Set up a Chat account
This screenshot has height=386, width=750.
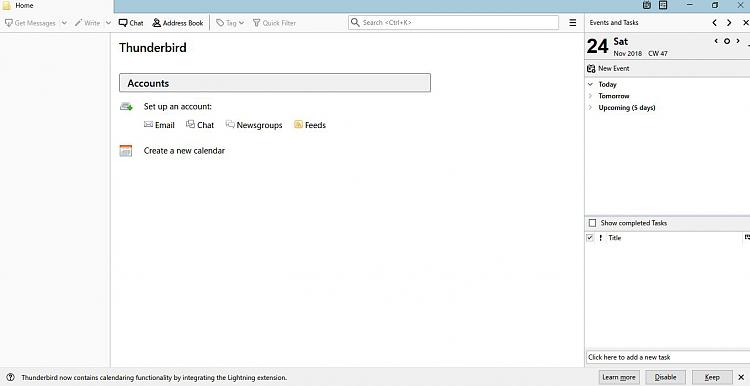[x=200, y=125]
